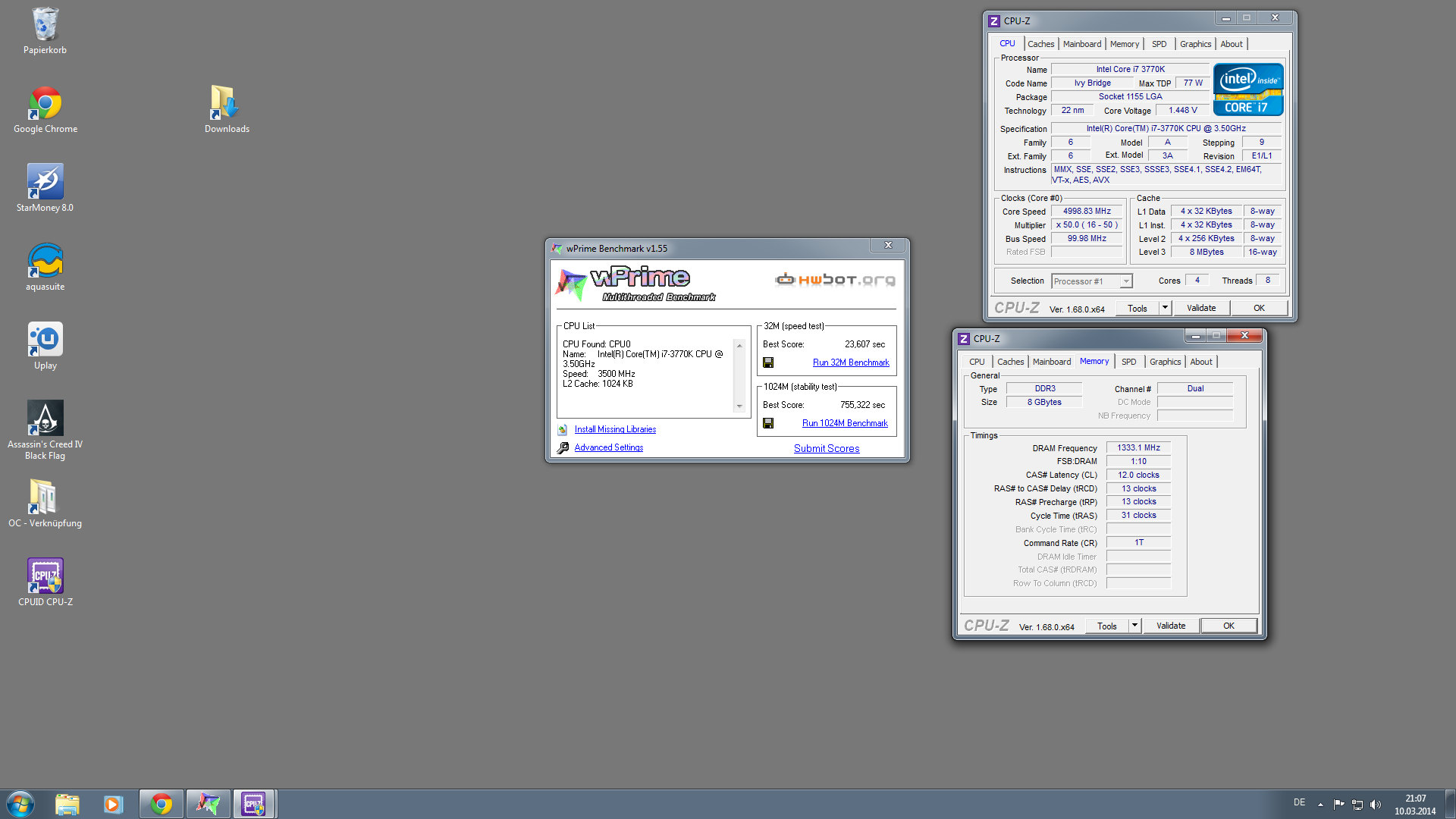The image size is (1456, 819).
Task: Select the SPD tab in the lower CPU-Z window
Action: (1128, 362)
